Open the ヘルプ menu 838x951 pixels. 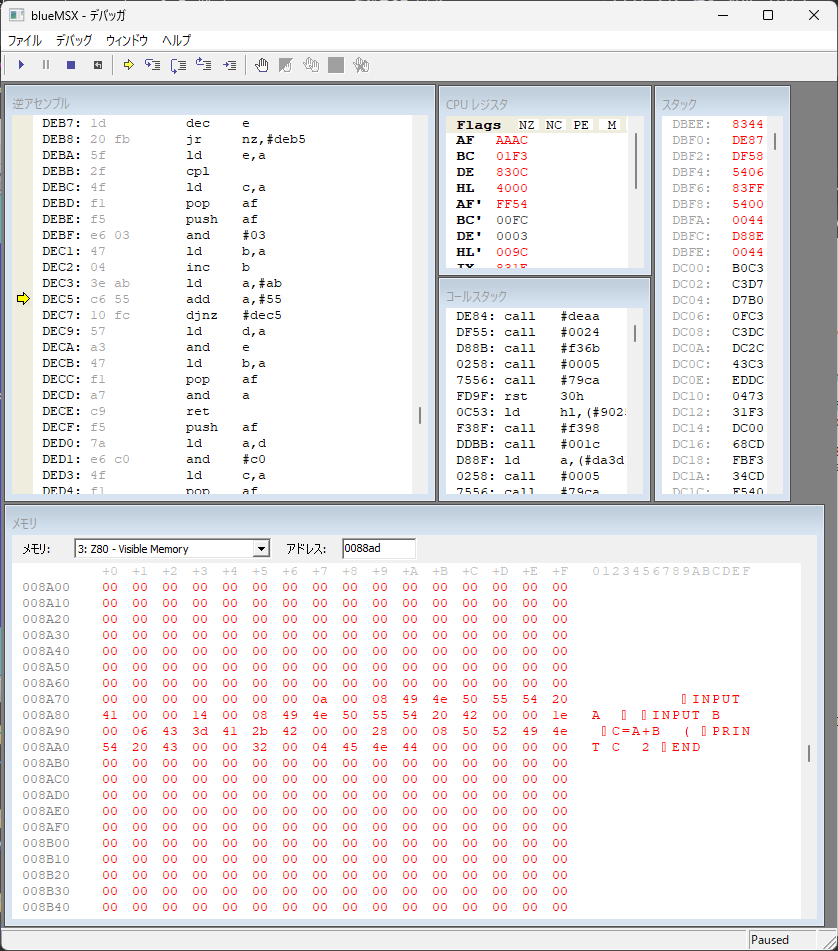[176, 41]
